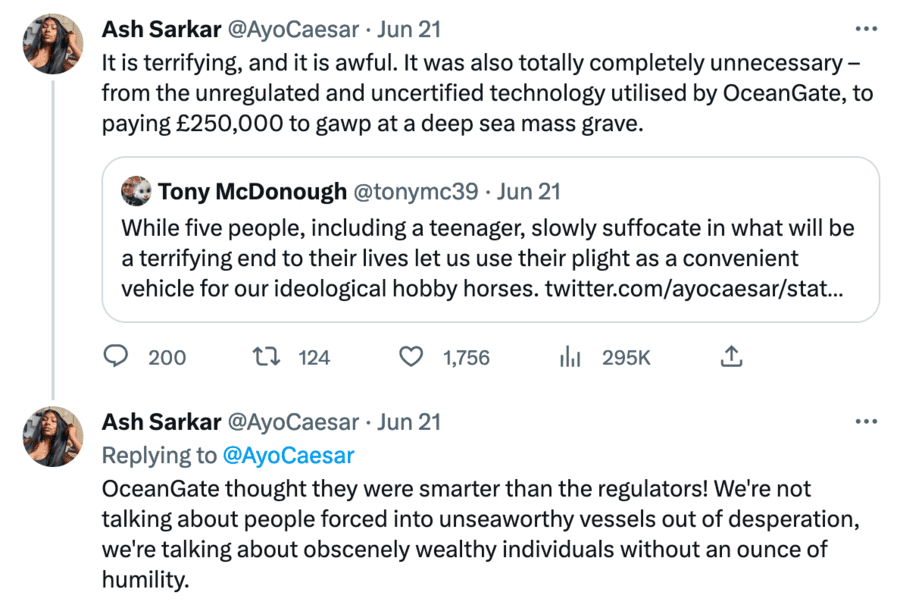Open the Jun 21 timestamp of the second tweet

[408, 423]
